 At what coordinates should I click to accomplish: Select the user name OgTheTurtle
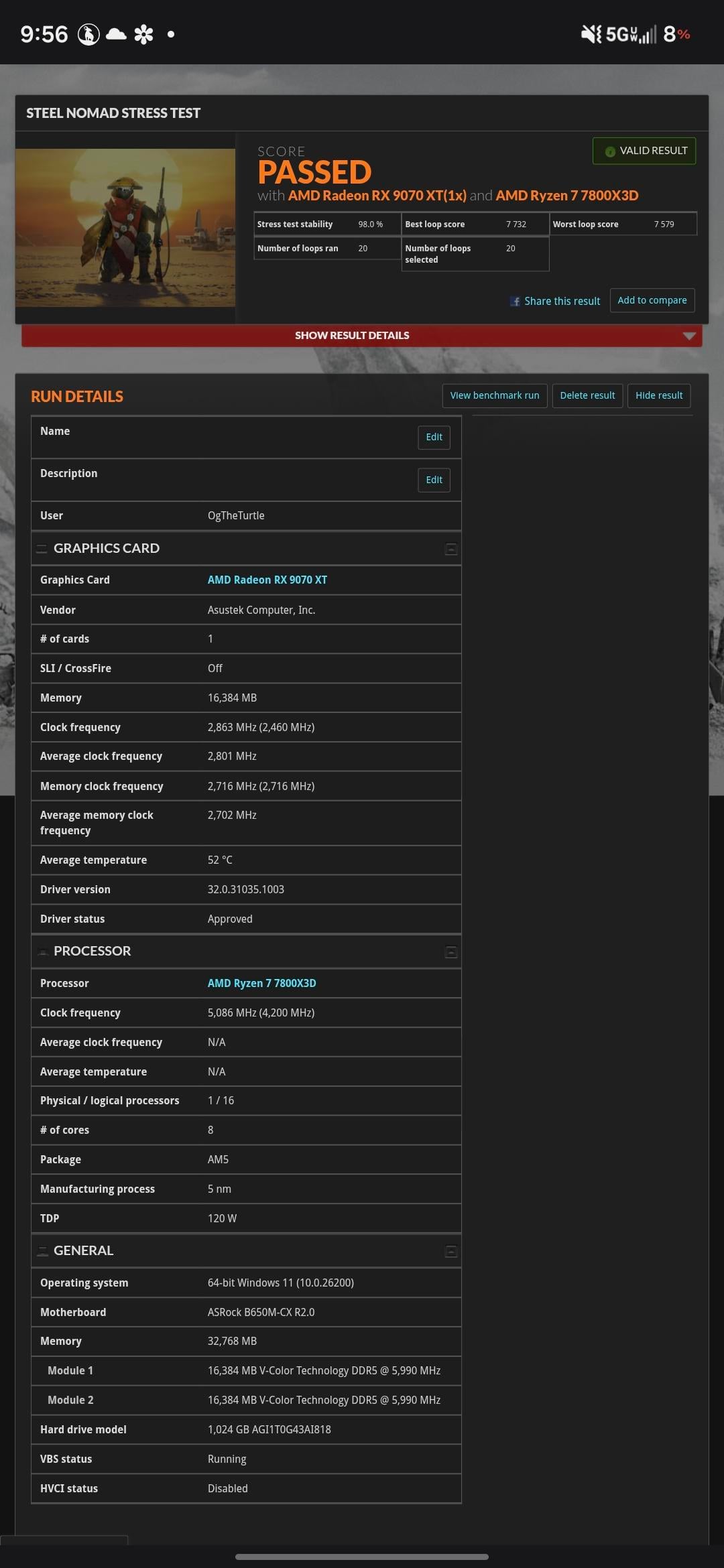236,515
